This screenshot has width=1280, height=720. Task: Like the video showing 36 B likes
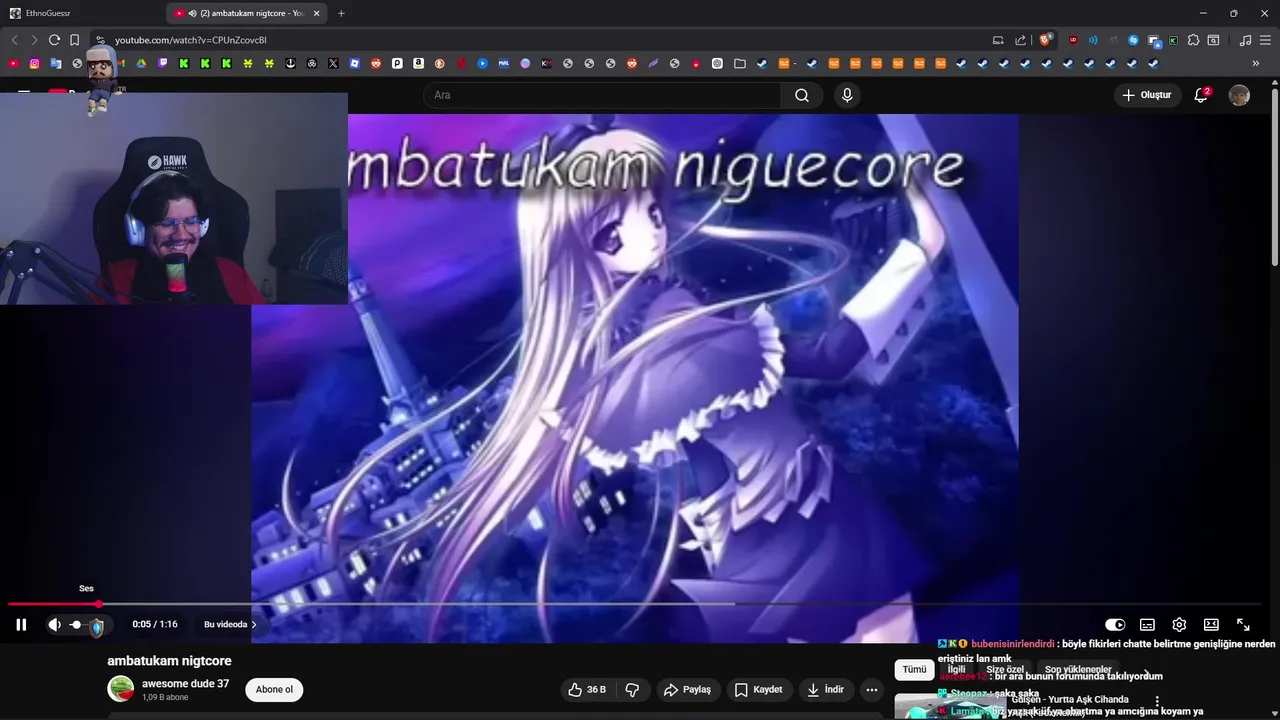(x=587, y=689)
